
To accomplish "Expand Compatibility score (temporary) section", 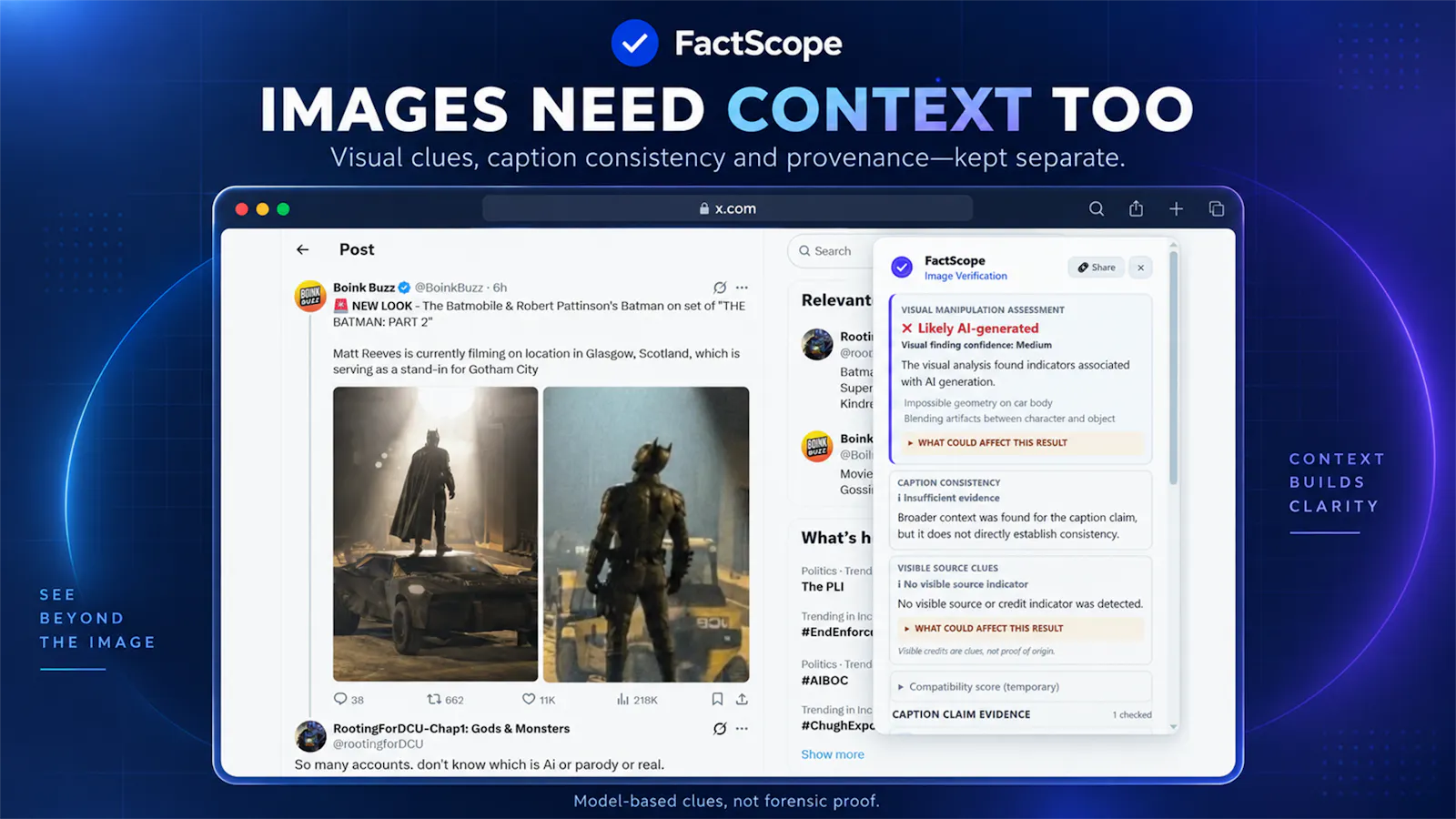I will 1021,687.
